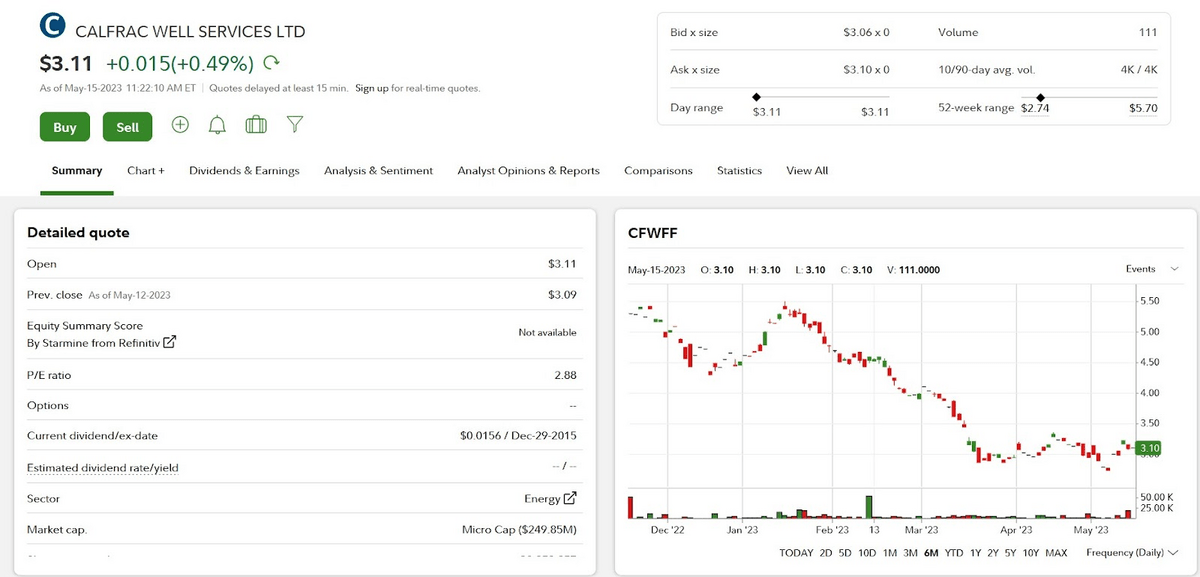The height and width of the screenshot is (577, 1200).
Task: Go to Analyst Opinions & Reports tab
Action: [x=528, y=171]
